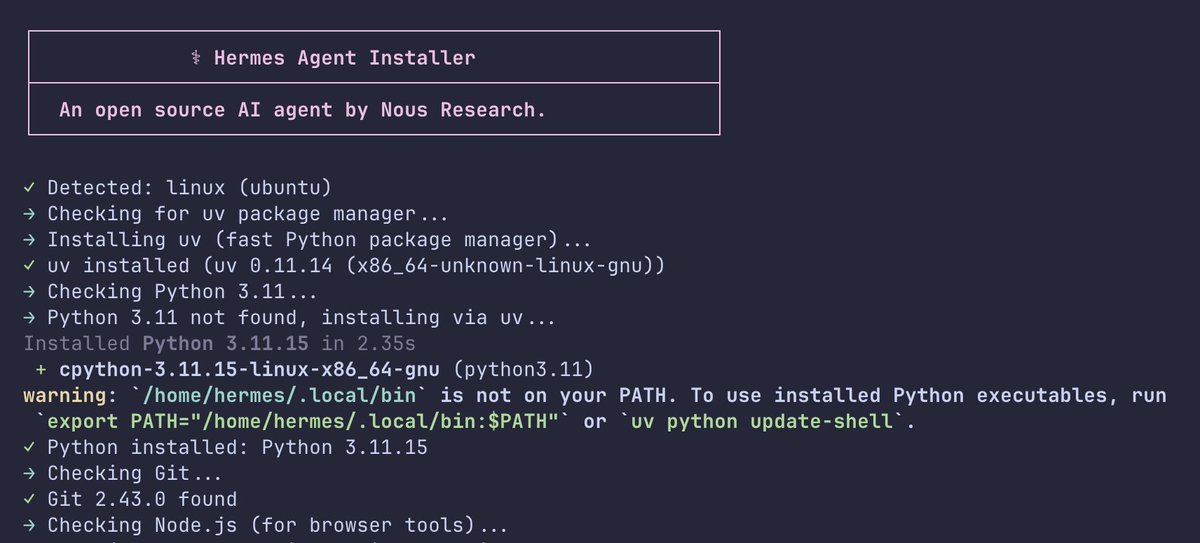1200x543 pixels.
Task: Click the arrow before "Checking Python 3.11"
Action: tap(30, 292)
